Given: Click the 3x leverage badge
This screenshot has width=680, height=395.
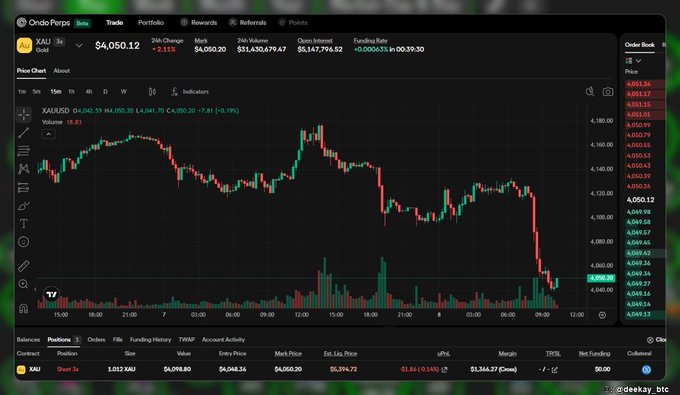Looking at the screenshot, I should point(60,42).
